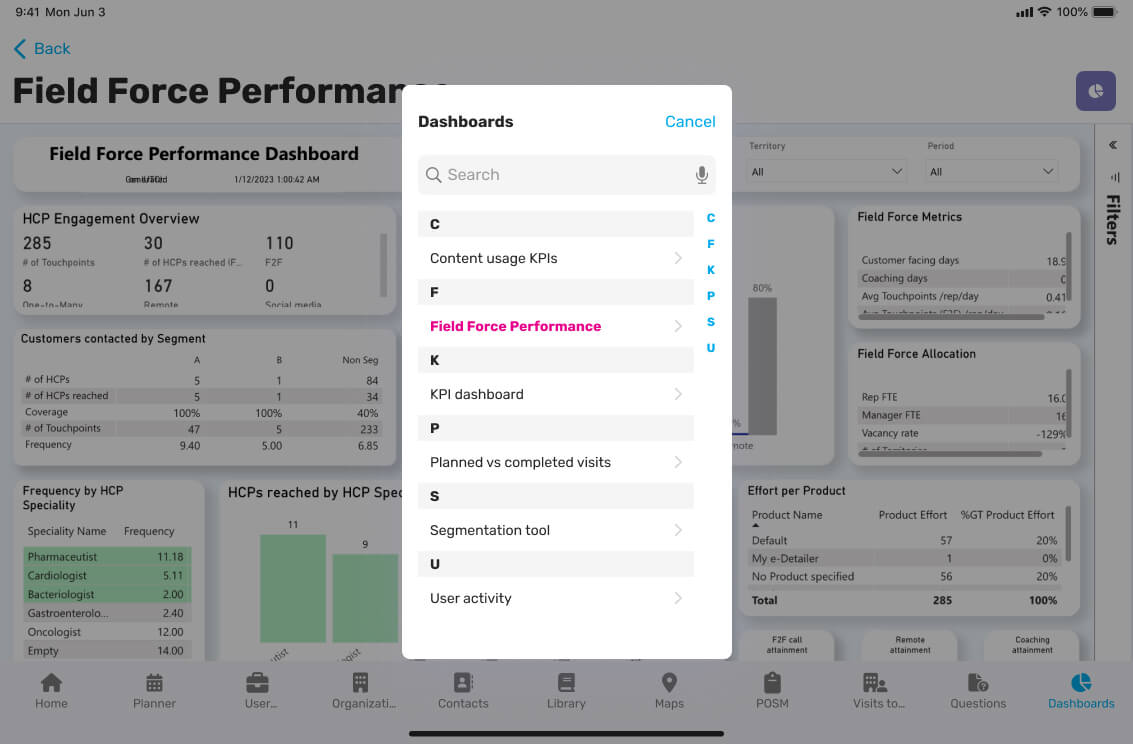Cancel the Dashboards dialog
This screenshot has width=1133, height=744.
690,121
